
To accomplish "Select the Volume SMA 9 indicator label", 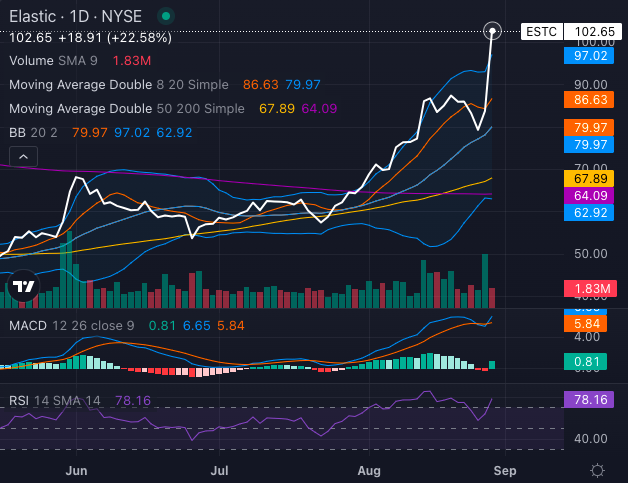I will coord(53,60).
